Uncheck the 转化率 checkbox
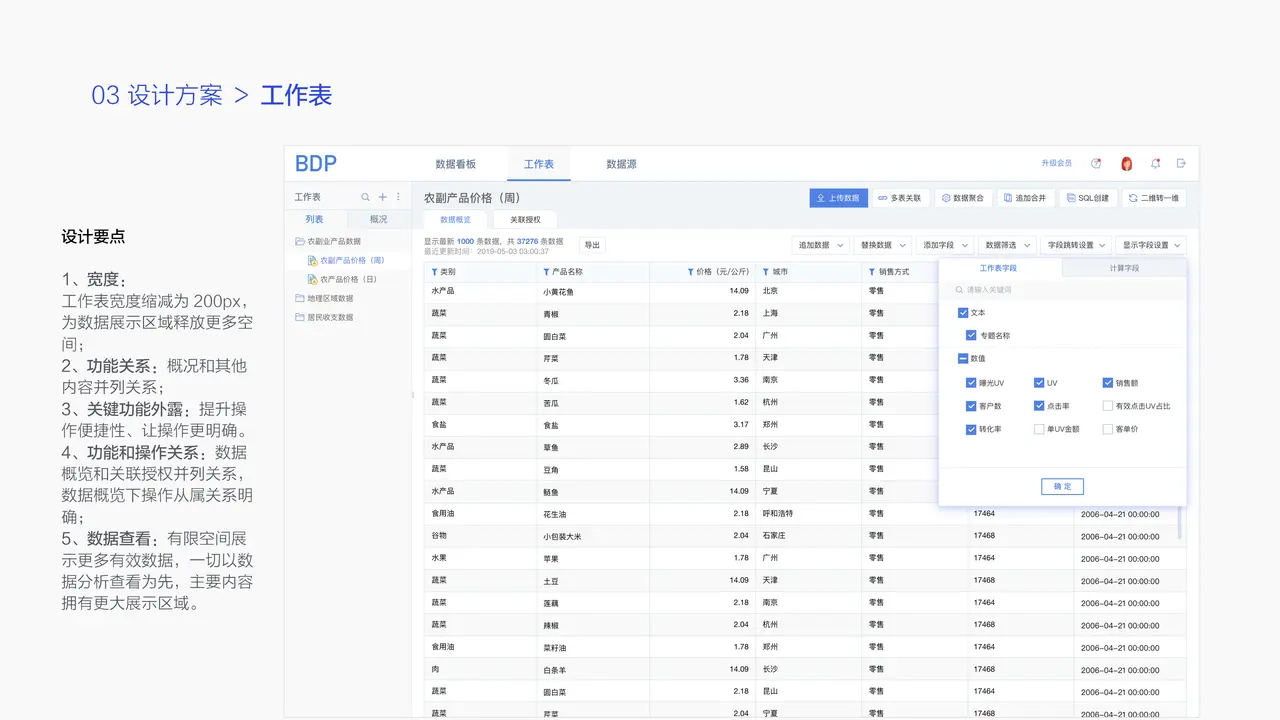The width and height of the screenshot is (1280, 720). pos(971,429)
